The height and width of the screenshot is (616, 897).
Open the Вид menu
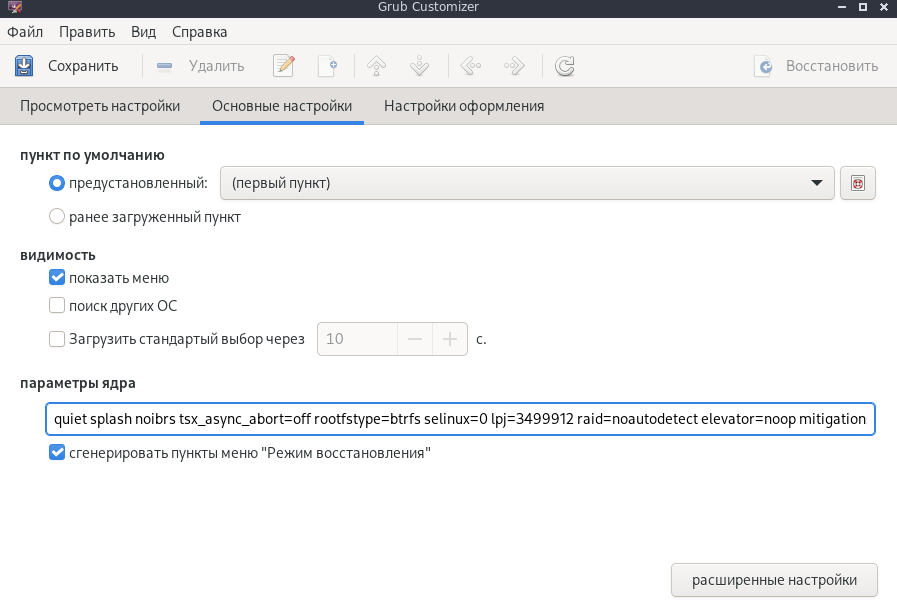144,32
